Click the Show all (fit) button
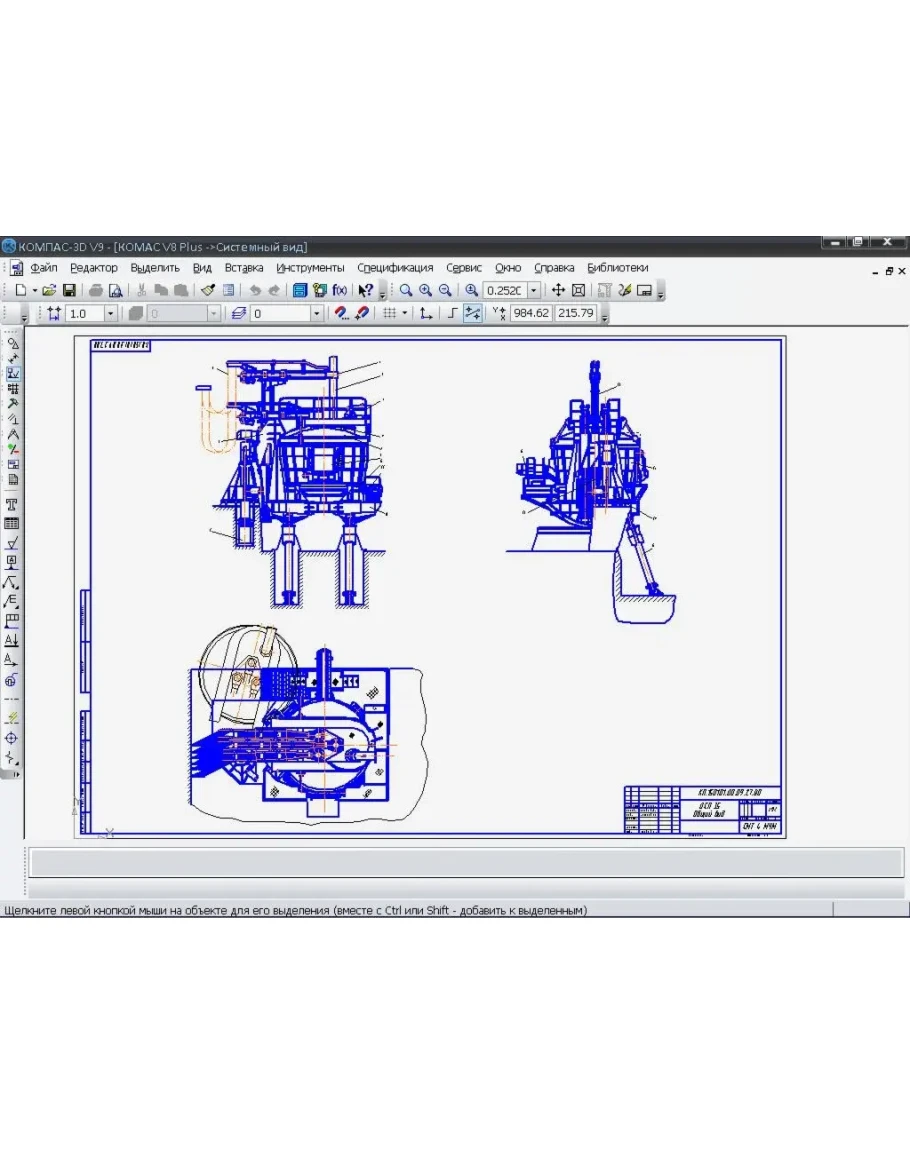 click(578, 290)
